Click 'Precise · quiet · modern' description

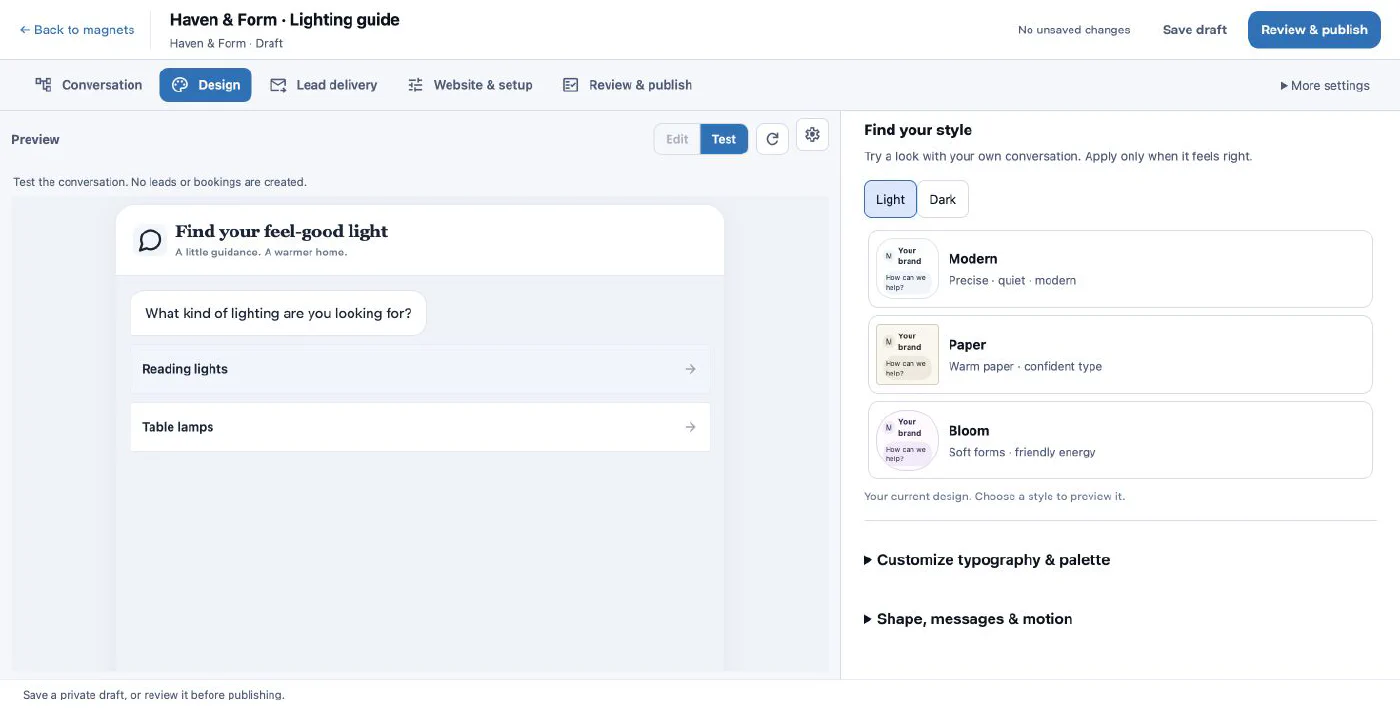1012,281
